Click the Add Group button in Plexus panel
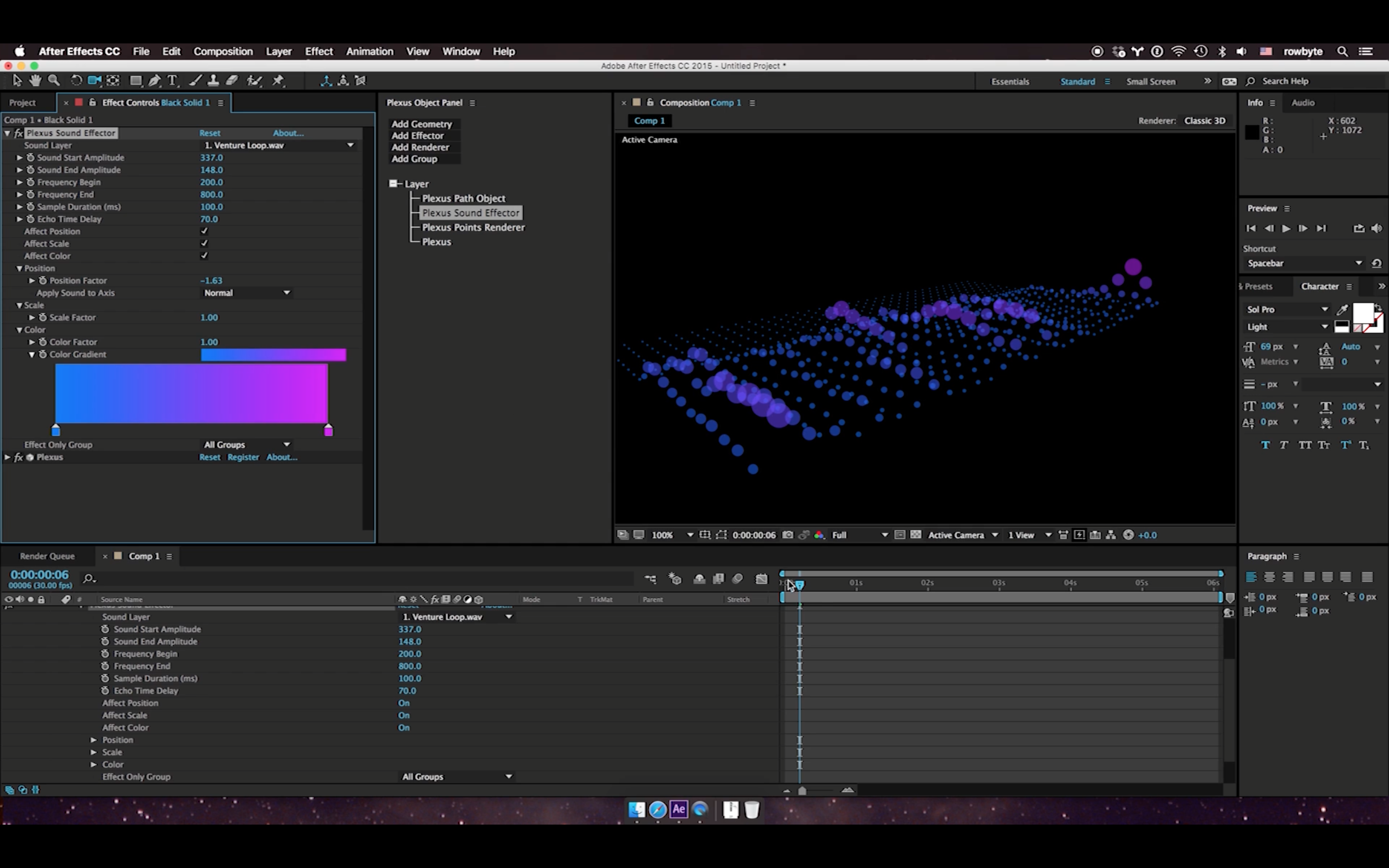The width and height of the screenshot is (1389, 868). click(415, 159)
